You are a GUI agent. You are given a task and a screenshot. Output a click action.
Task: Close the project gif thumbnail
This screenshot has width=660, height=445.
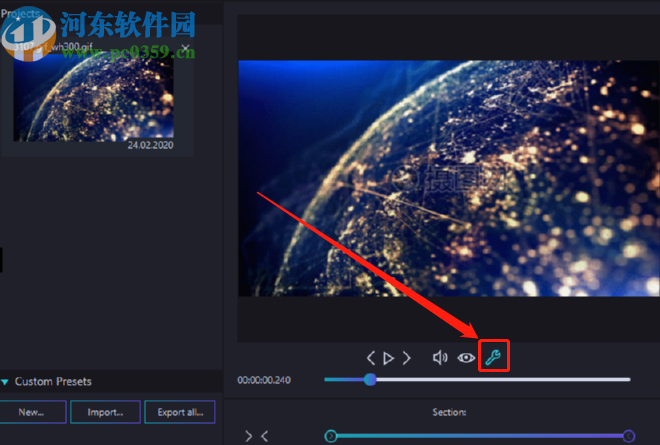point(185,48)
